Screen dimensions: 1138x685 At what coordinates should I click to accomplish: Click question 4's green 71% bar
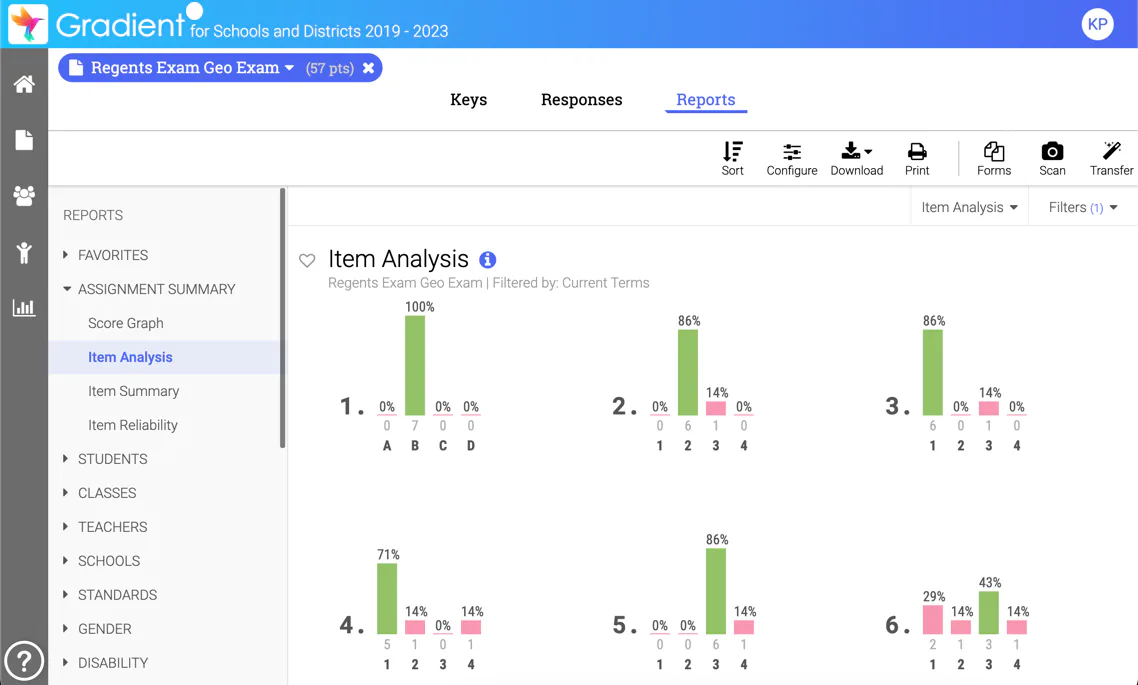point(387,599)
